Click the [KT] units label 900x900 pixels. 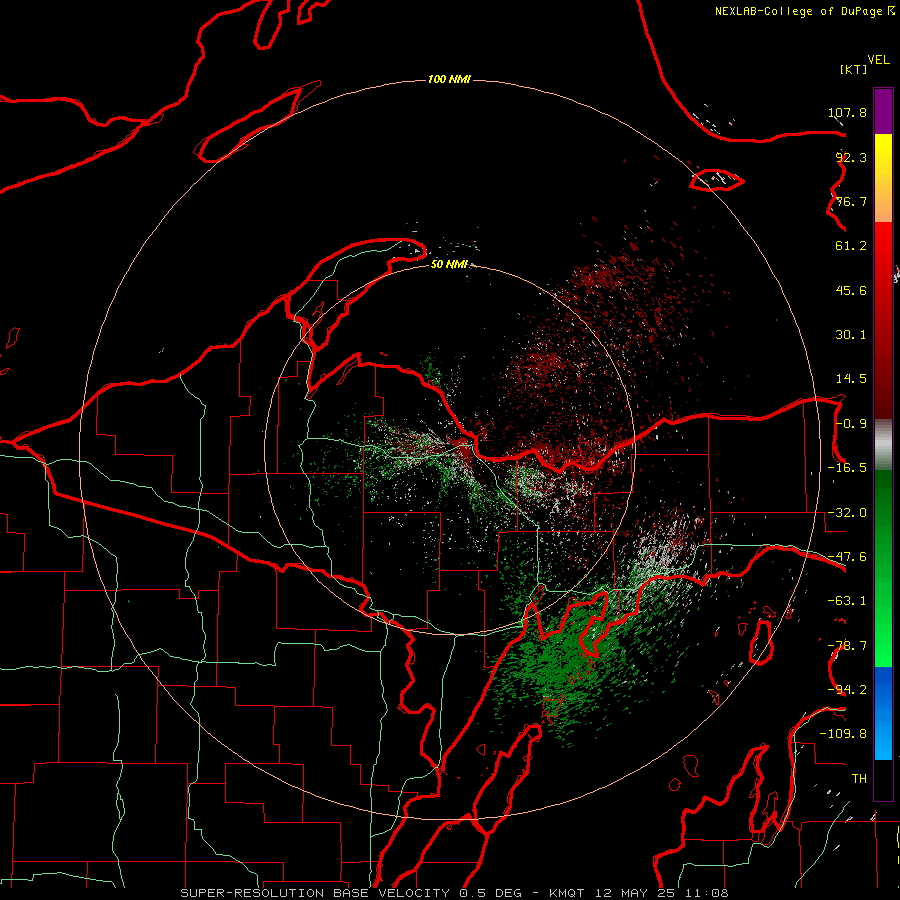854,69
